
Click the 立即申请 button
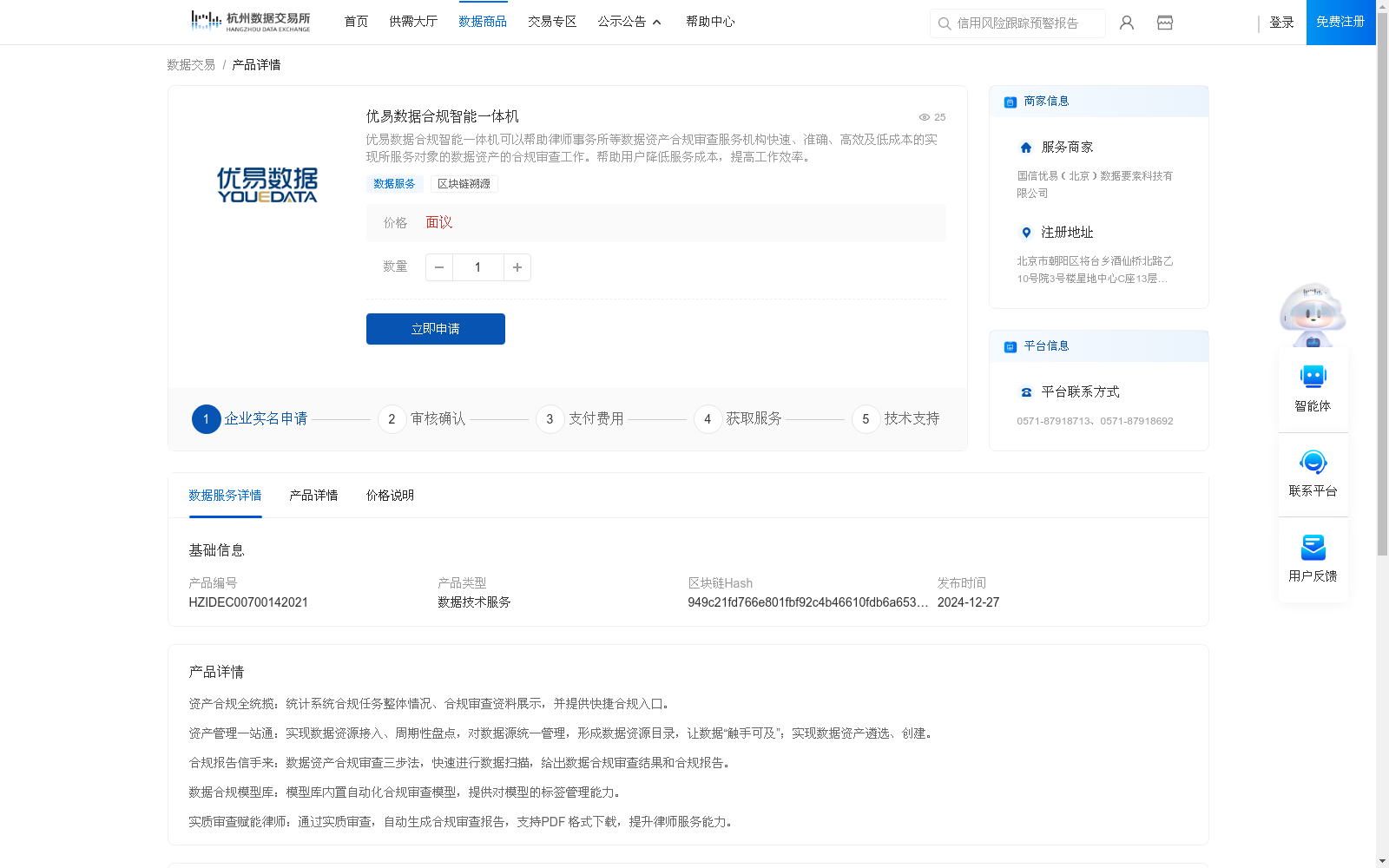[x=436, y=329]
